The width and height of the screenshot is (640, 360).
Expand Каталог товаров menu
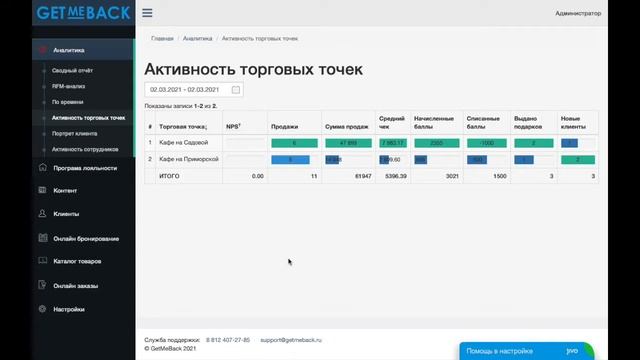tap(77, 261)
